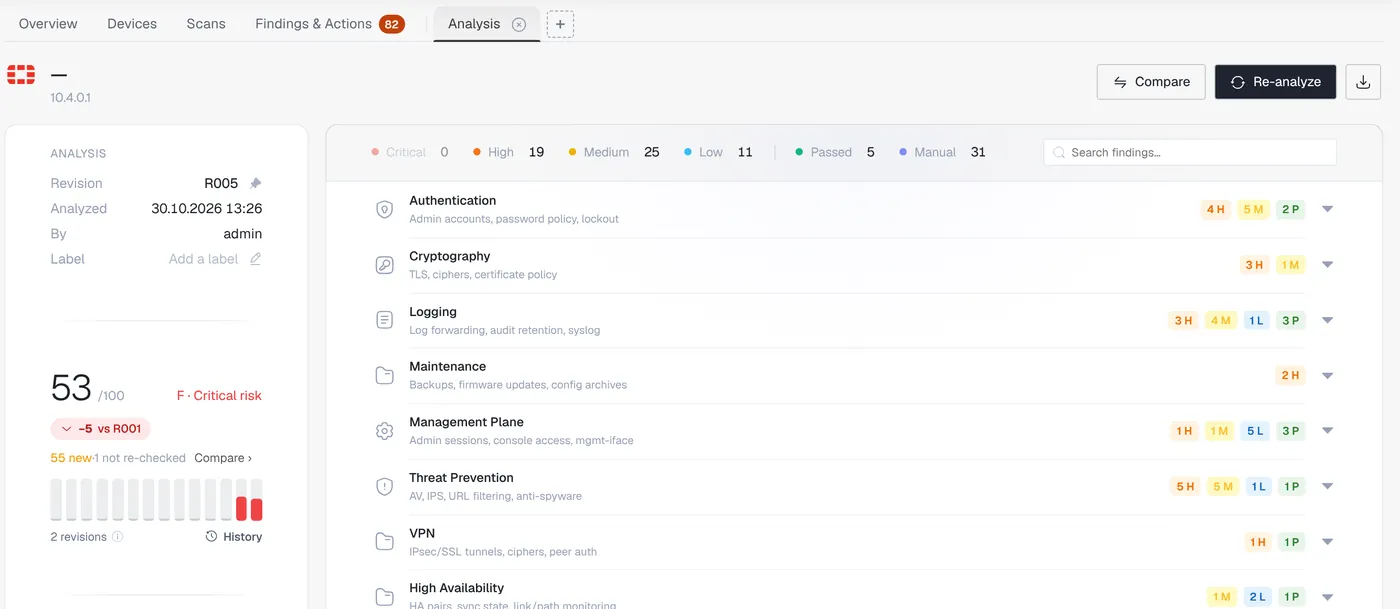Expand the Logging category chevron
The height and width of the screenshot is (609, 1400).
[x=1328, y=320]
